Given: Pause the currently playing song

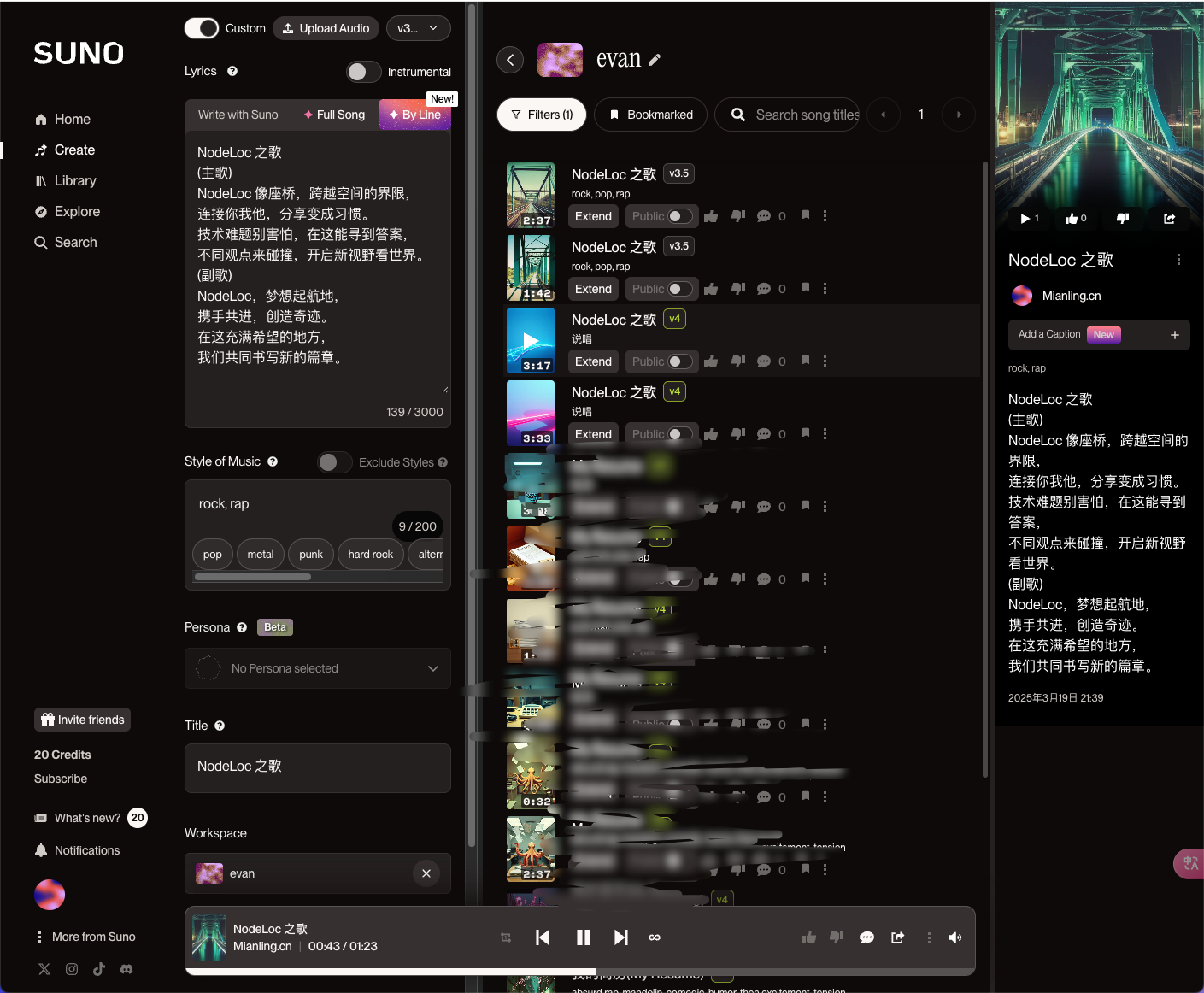Looking at the screenshot, I should [x=584, y=937].
